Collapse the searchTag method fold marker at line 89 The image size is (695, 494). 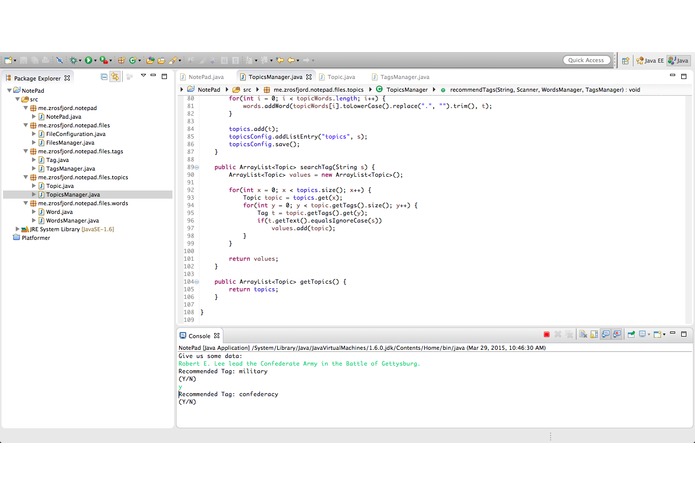(197, 167)
